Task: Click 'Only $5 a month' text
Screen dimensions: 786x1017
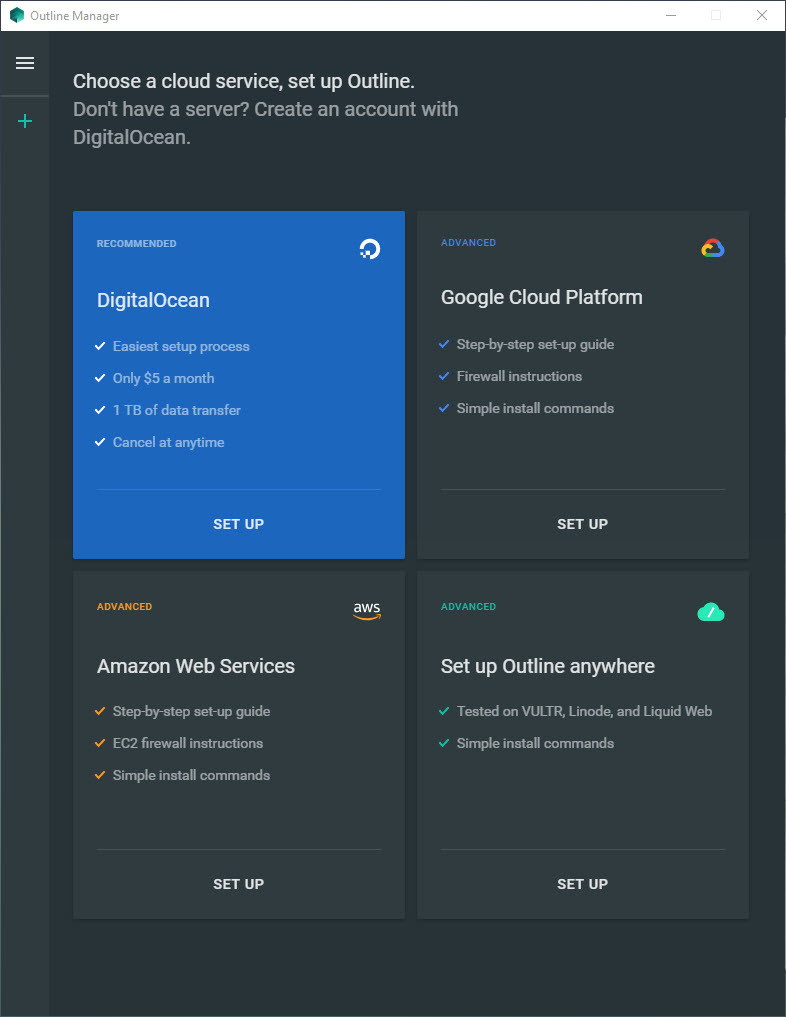Action: (163, 378)
